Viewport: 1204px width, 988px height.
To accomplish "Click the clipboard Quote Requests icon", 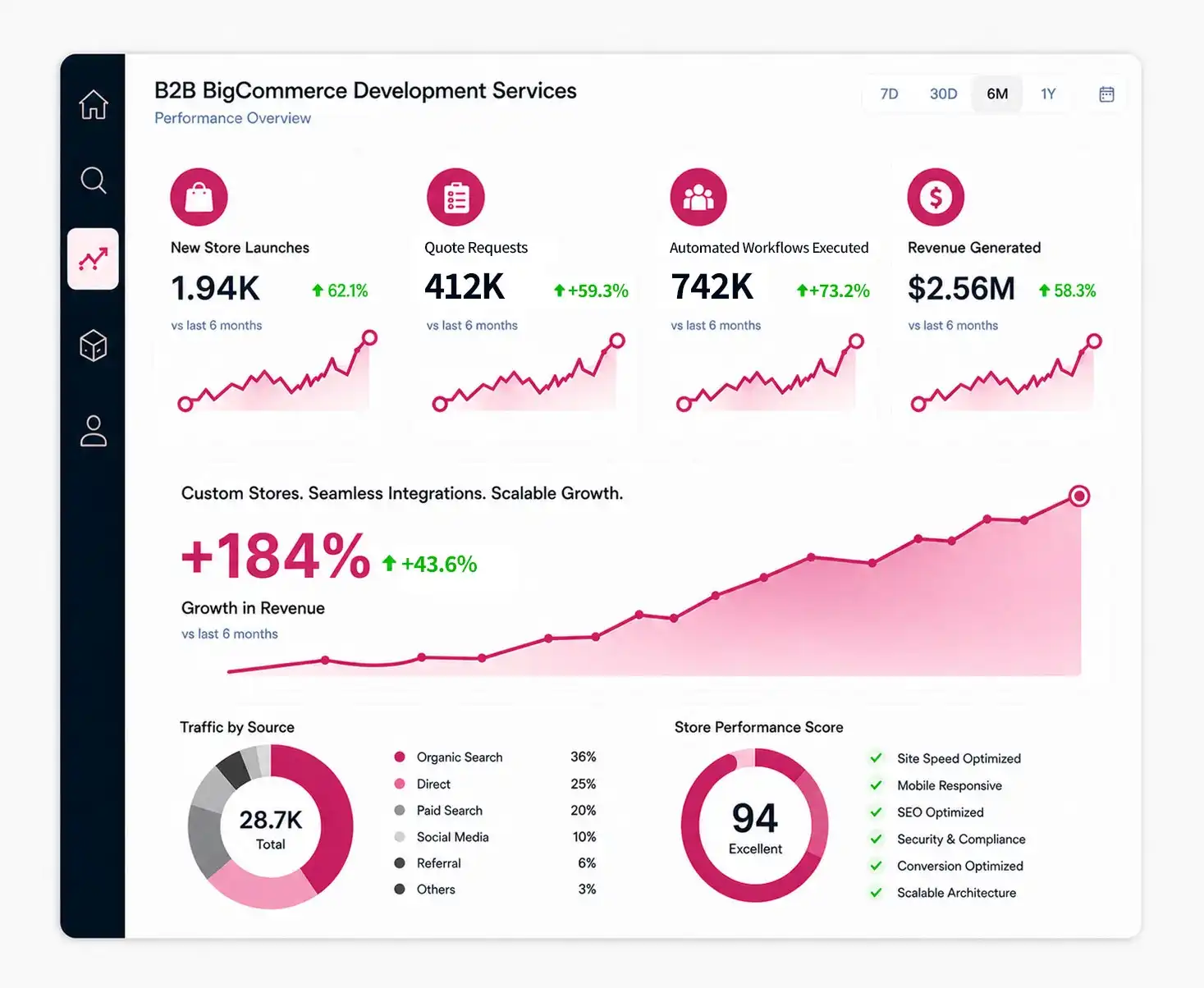I will [456, 197].
